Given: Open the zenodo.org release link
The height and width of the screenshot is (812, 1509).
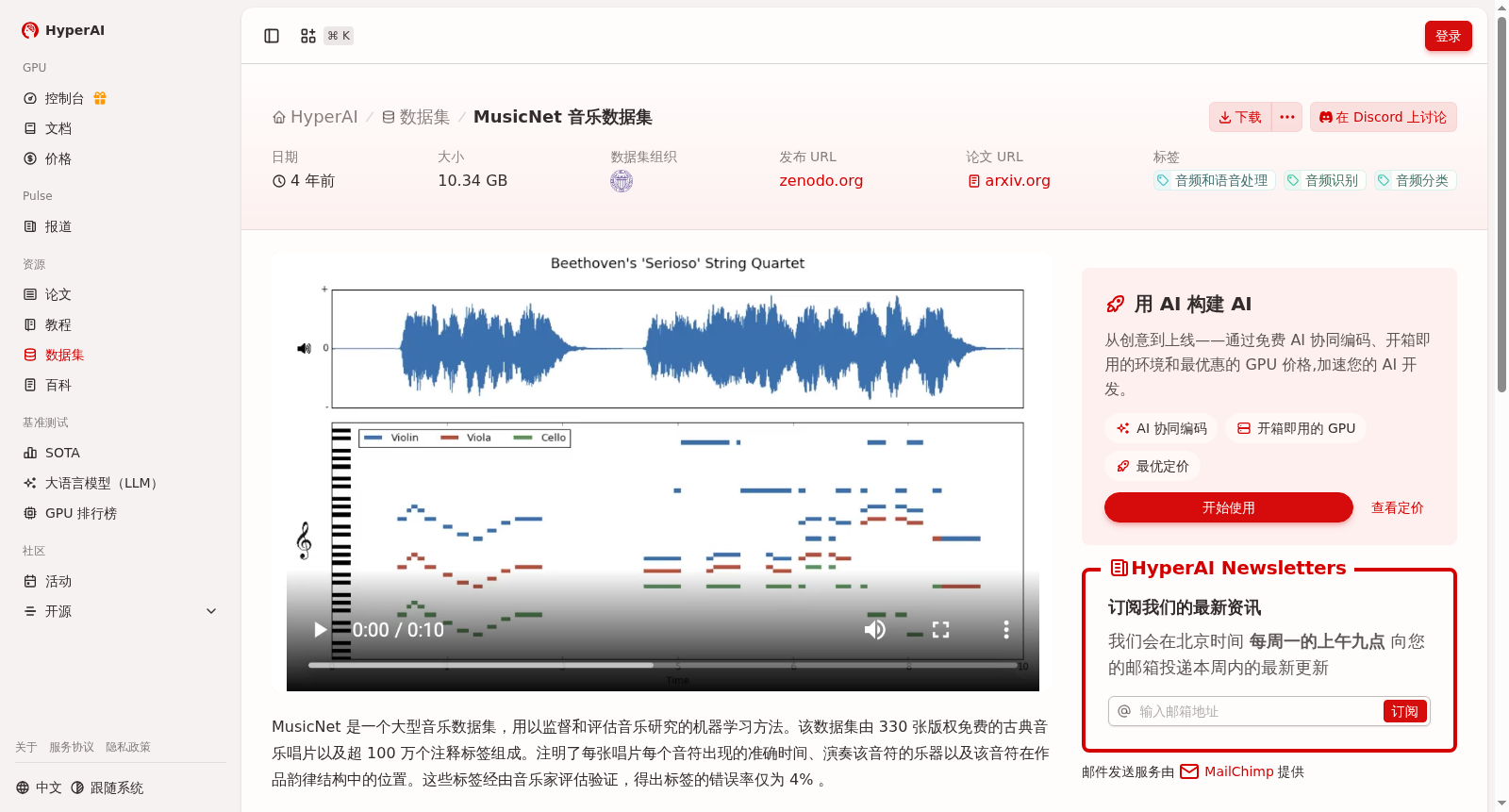Looking at the screenshot, I should pyautogui.click(x=821, y=181).
